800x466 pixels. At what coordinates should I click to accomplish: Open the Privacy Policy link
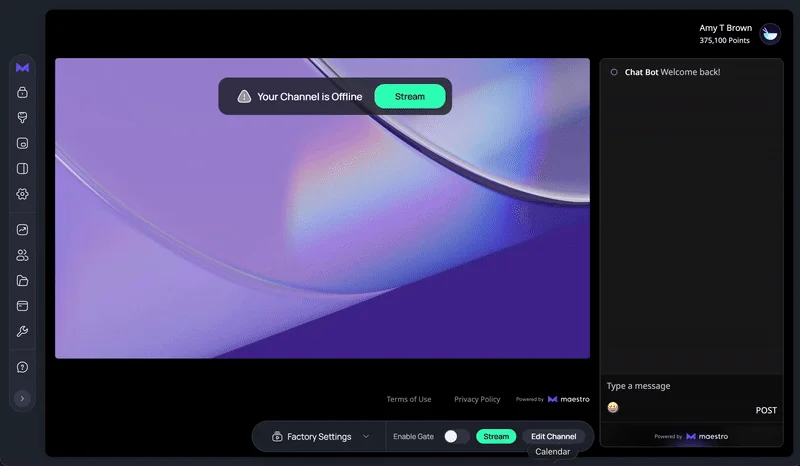tap(477, 399)
